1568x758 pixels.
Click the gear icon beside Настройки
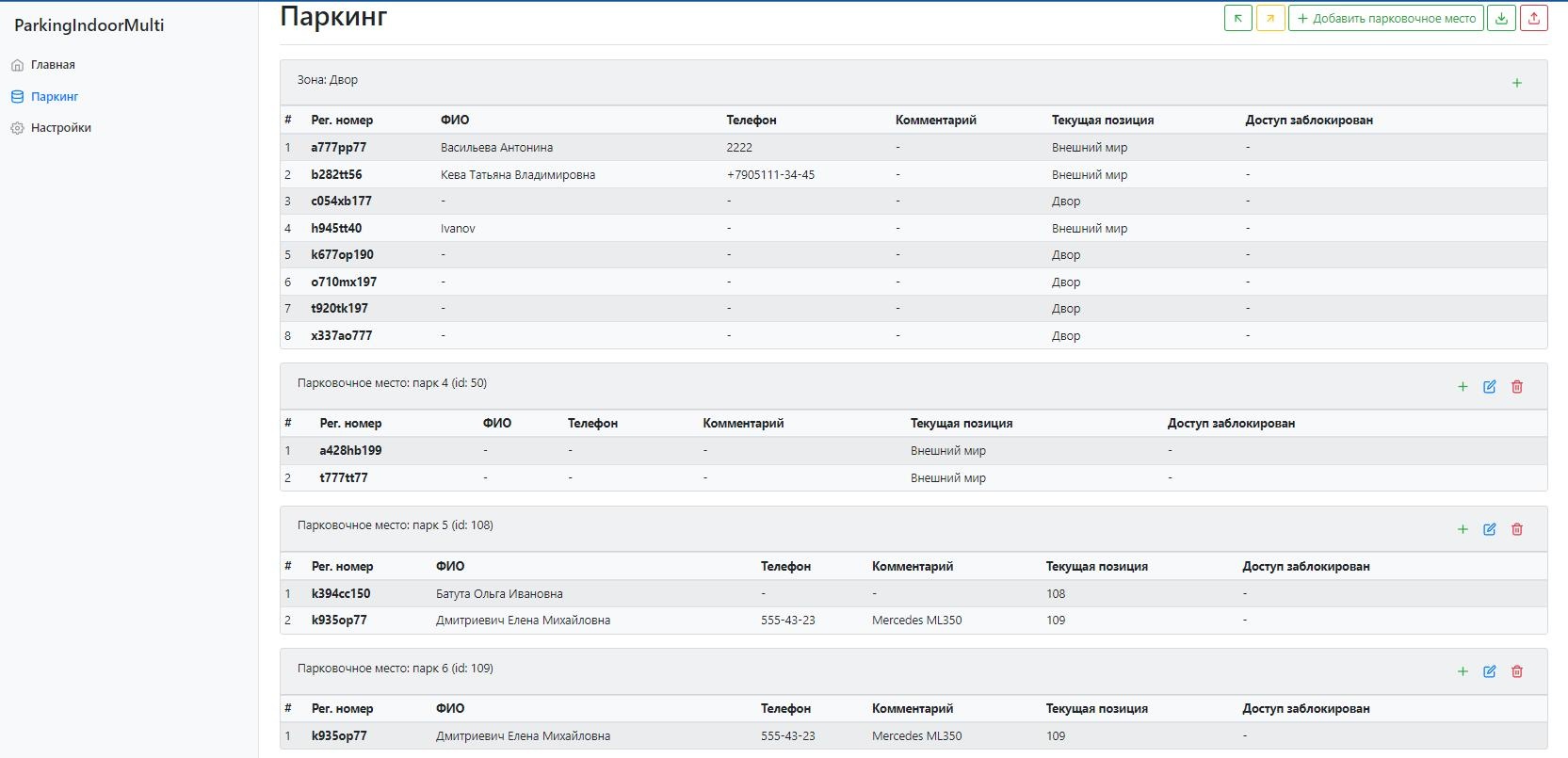coord(17,128)
